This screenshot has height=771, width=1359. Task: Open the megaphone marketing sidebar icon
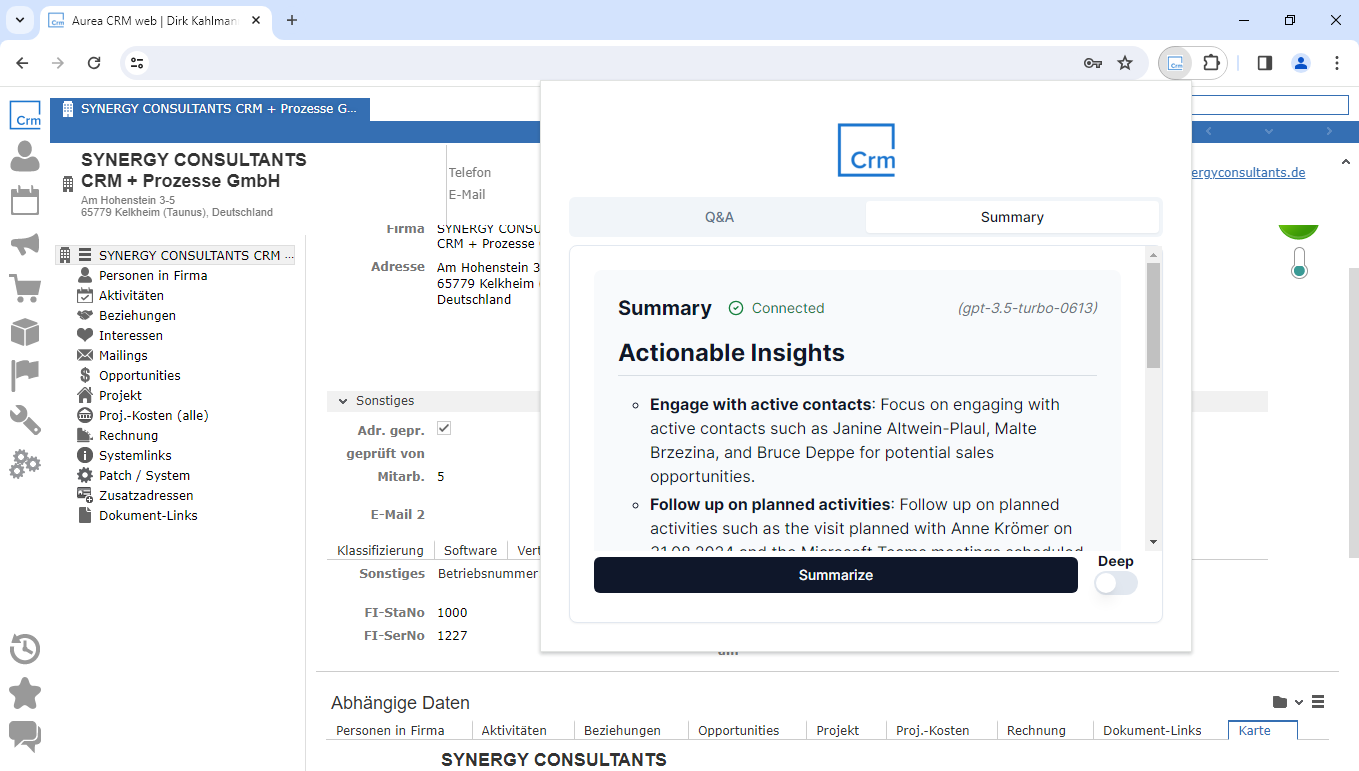25,244
